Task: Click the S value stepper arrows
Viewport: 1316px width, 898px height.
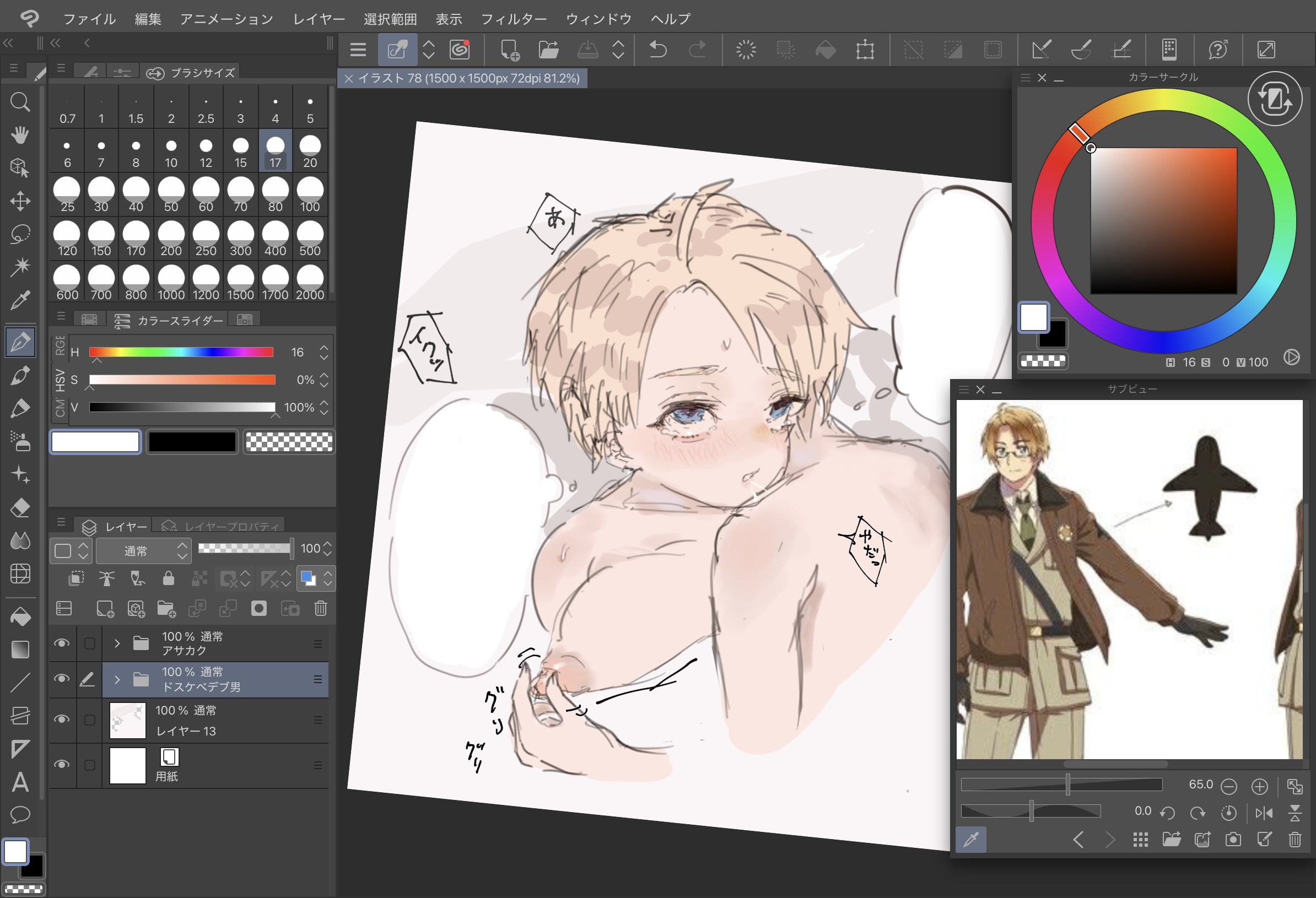Action: point(324,380)
